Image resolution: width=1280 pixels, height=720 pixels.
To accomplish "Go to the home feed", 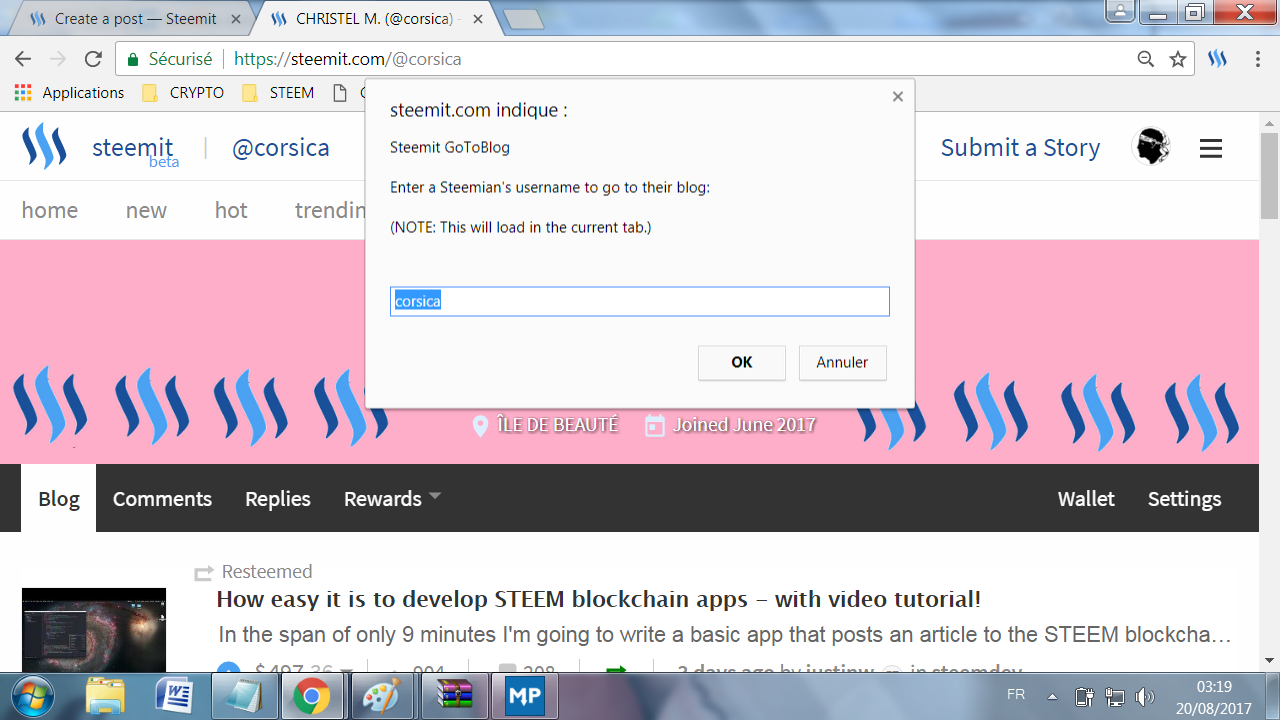I will pyautogui.click(x=50, y=210).
